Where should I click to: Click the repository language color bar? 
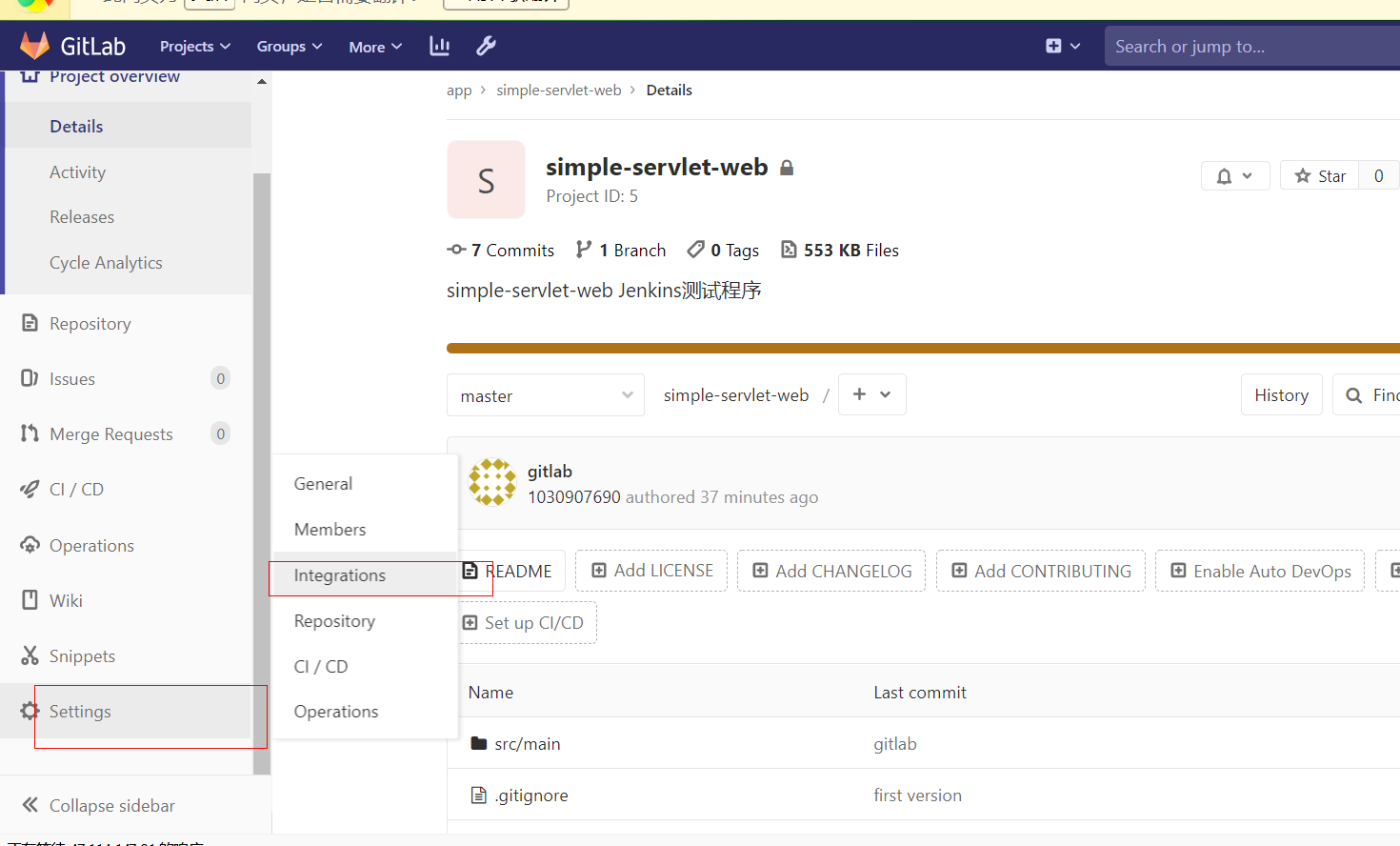pos(923,348)
